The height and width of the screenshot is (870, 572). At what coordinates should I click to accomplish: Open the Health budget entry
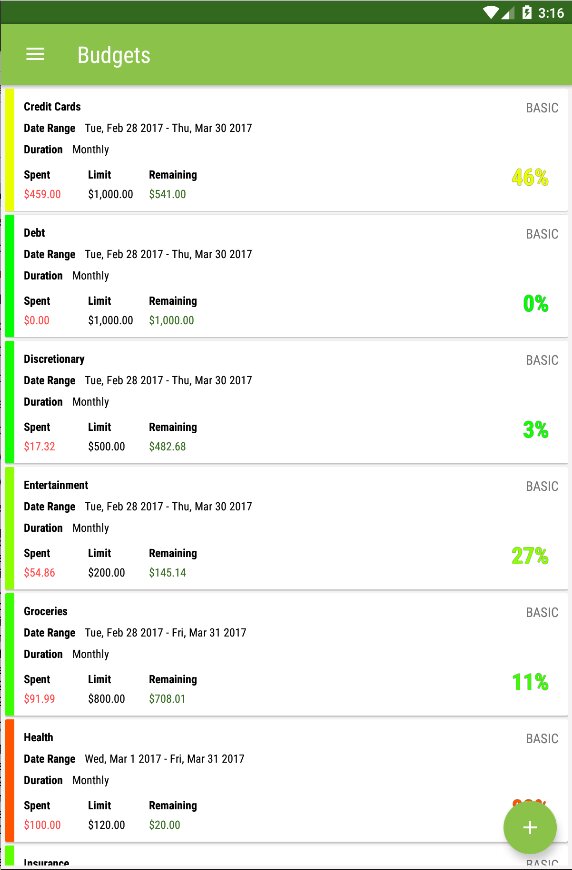[x=286, y=780]
